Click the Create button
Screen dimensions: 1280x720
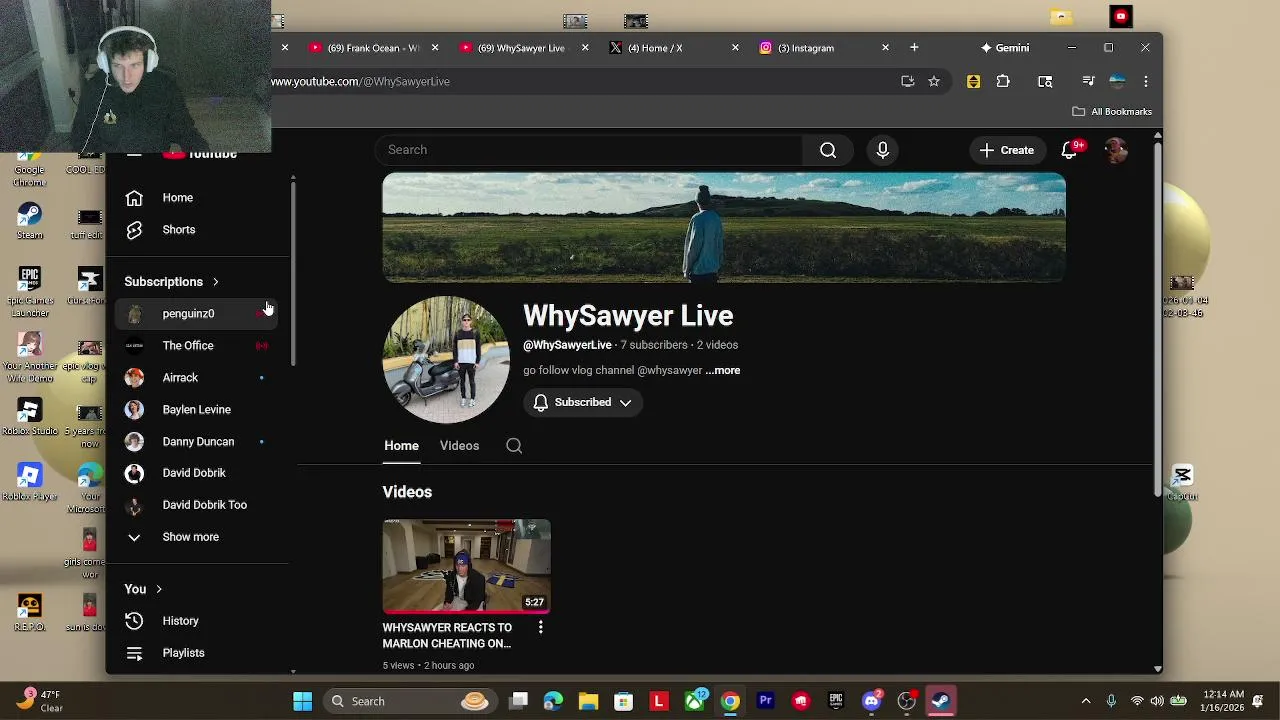[x=1007, y=150]
